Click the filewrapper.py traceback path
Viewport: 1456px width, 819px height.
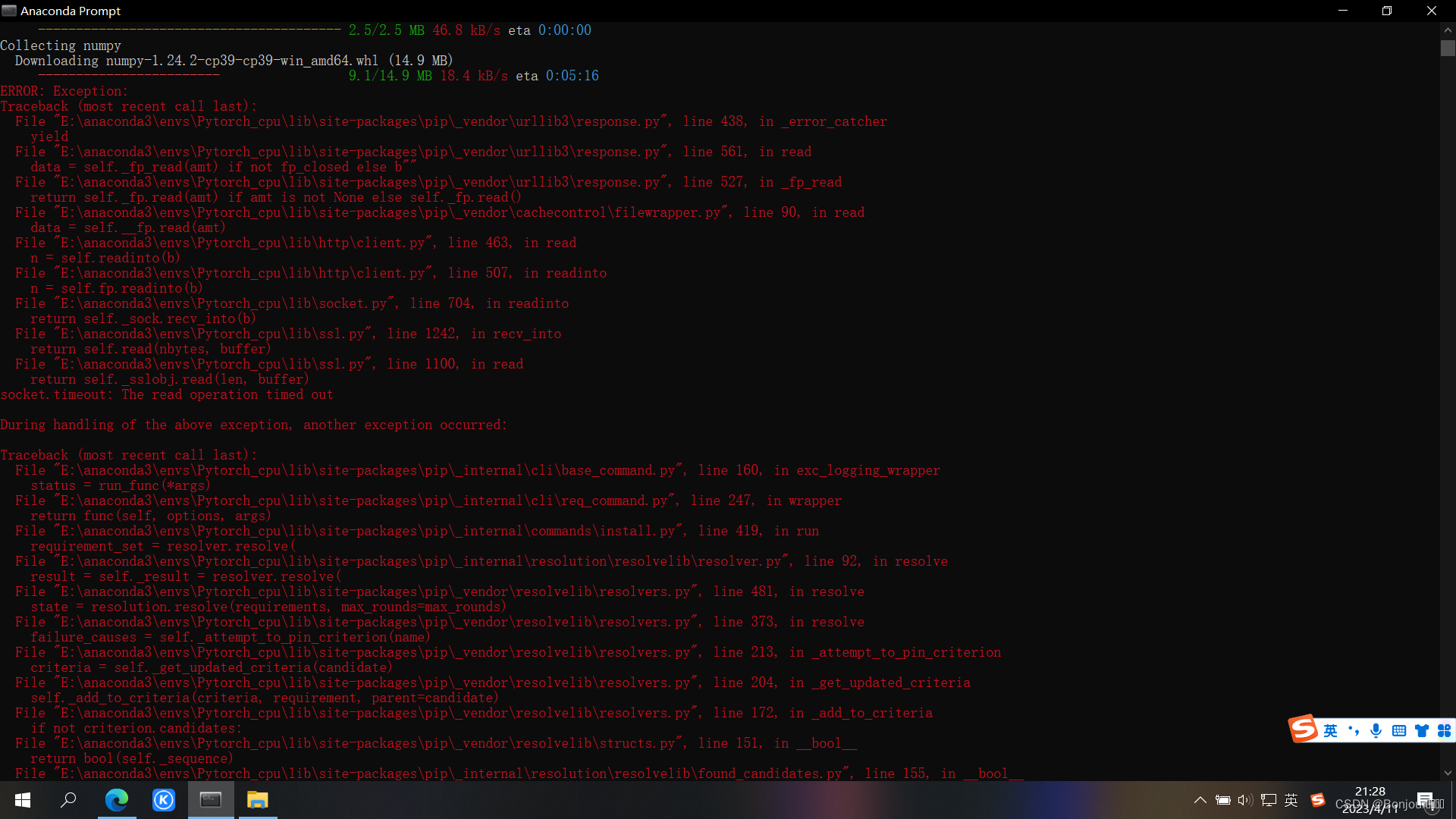coord(391,212)
